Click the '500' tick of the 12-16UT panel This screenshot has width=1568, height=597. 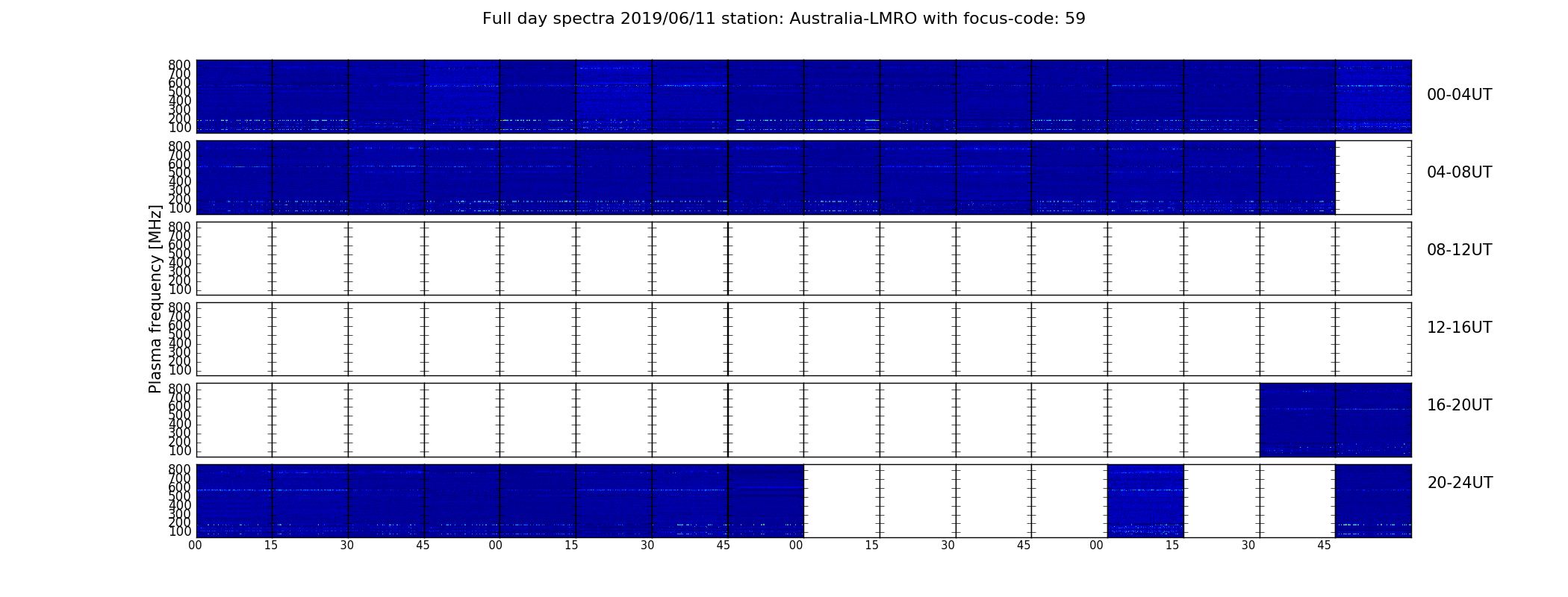pyautogui.click(x=180, y=334)
